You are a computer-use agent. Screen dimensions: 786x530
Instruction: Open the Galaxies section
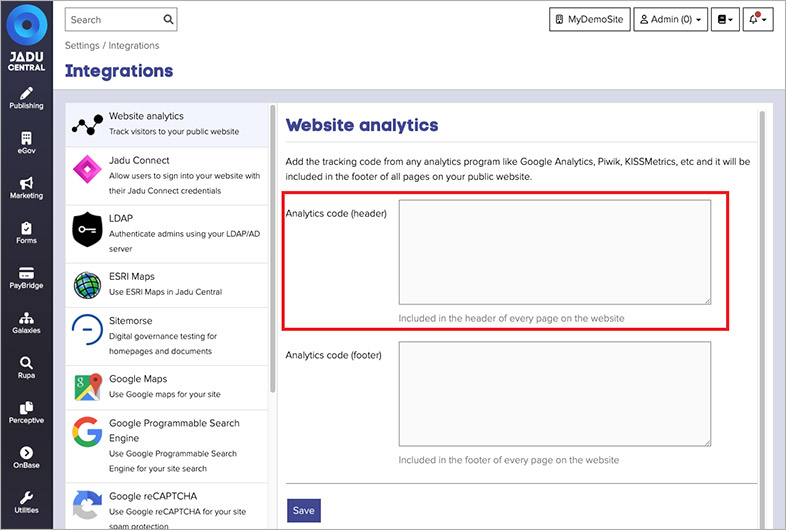pos(26,323)
